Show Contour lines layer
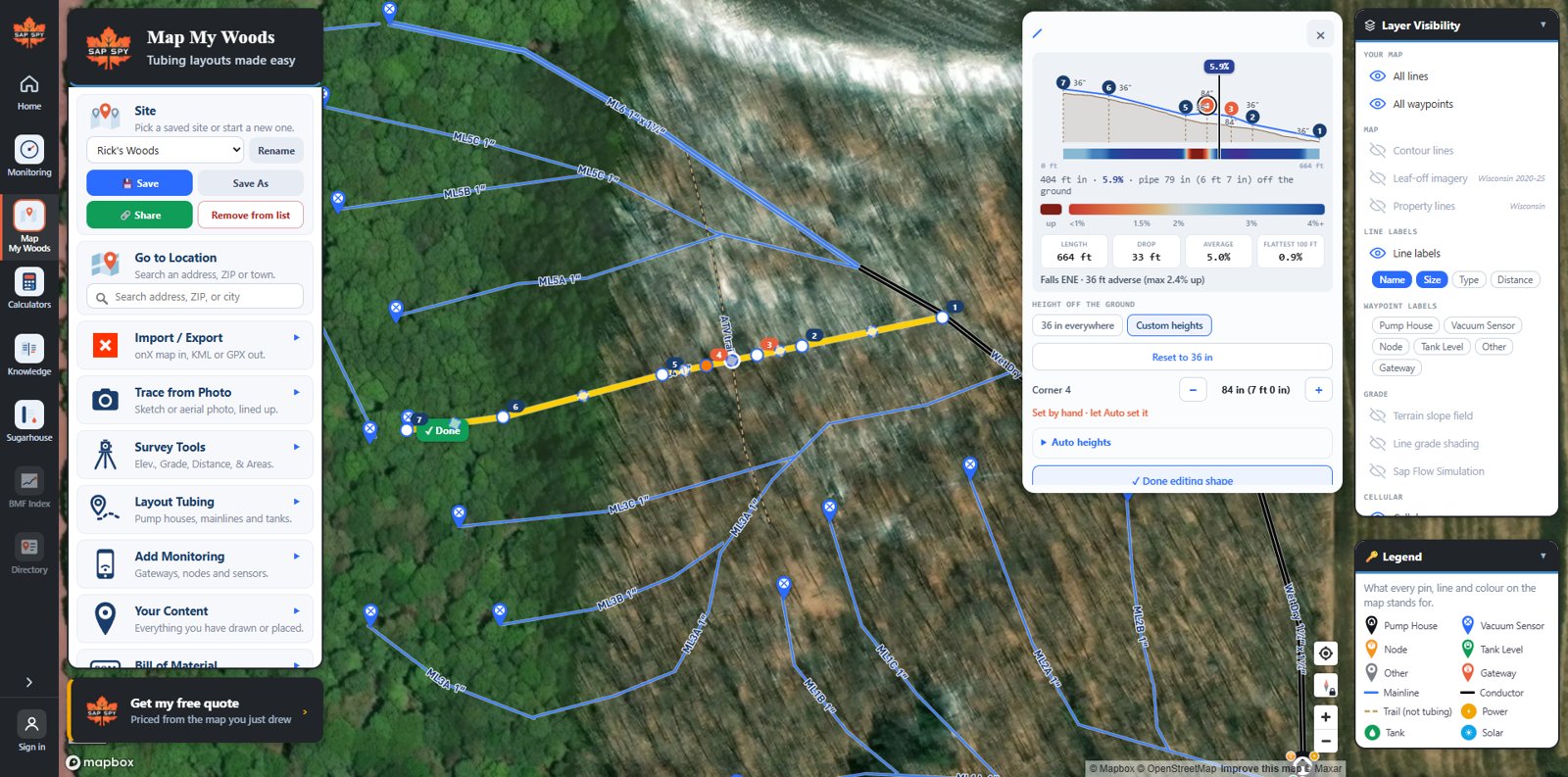Image resolution: width=1568 pixels, height=777 pixels. point(1377,151)
